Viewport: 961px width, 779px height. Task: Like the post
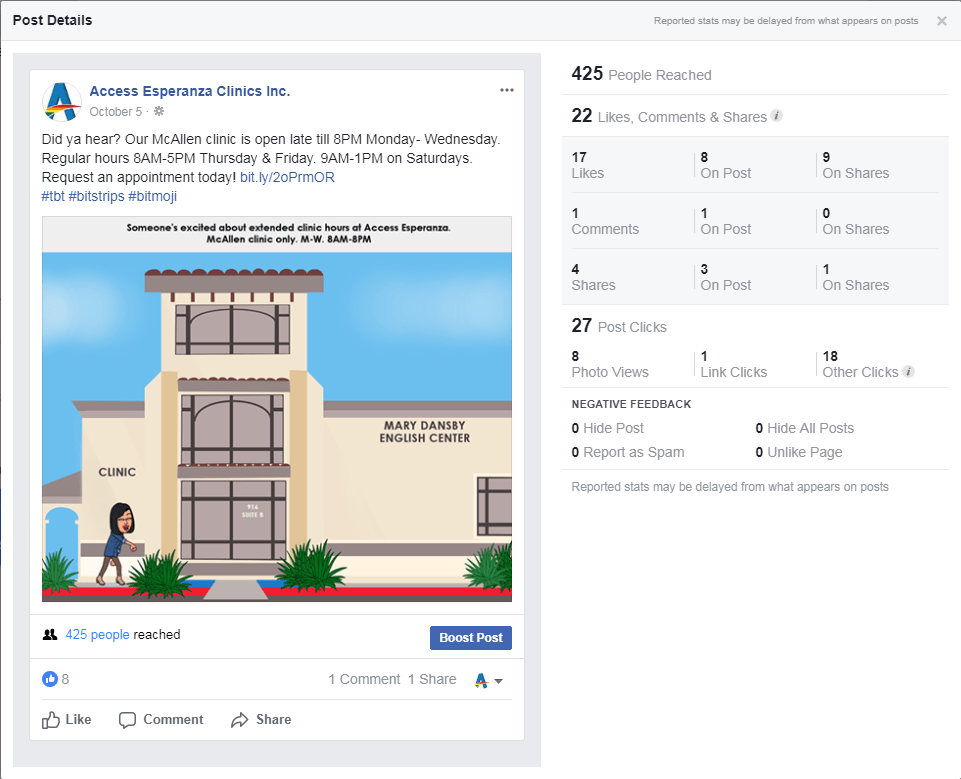point(67,720)
